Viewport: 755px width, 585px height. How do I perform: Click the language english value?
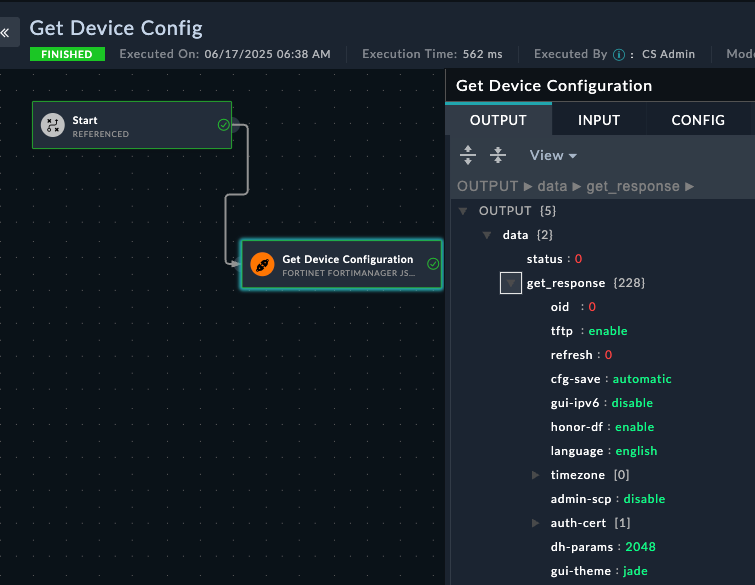coord(636,451)
